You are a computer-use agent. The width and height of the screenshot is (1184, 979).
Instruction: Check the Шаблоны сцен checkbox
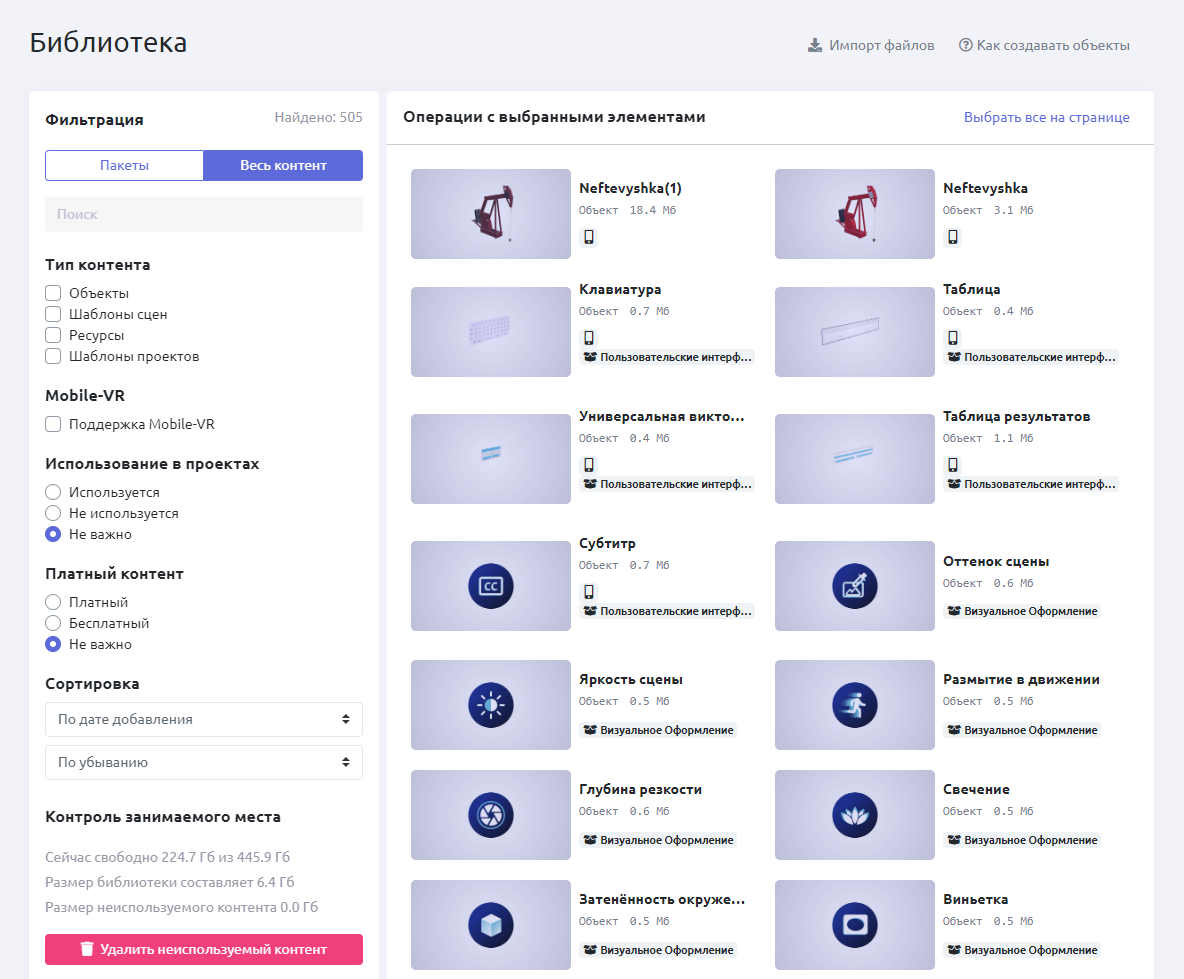(x=54, y=314)
